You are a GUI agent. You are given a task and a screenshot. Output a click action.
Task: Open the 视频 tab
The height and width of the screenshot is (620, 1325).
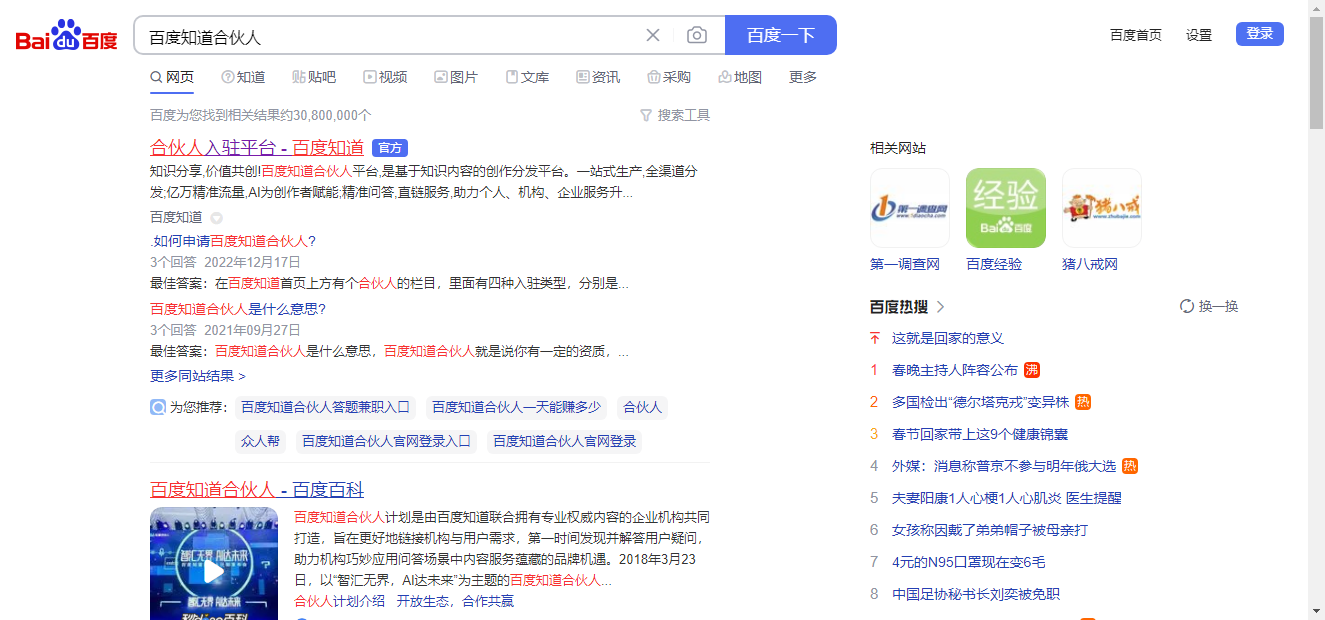tap(385, 77)
